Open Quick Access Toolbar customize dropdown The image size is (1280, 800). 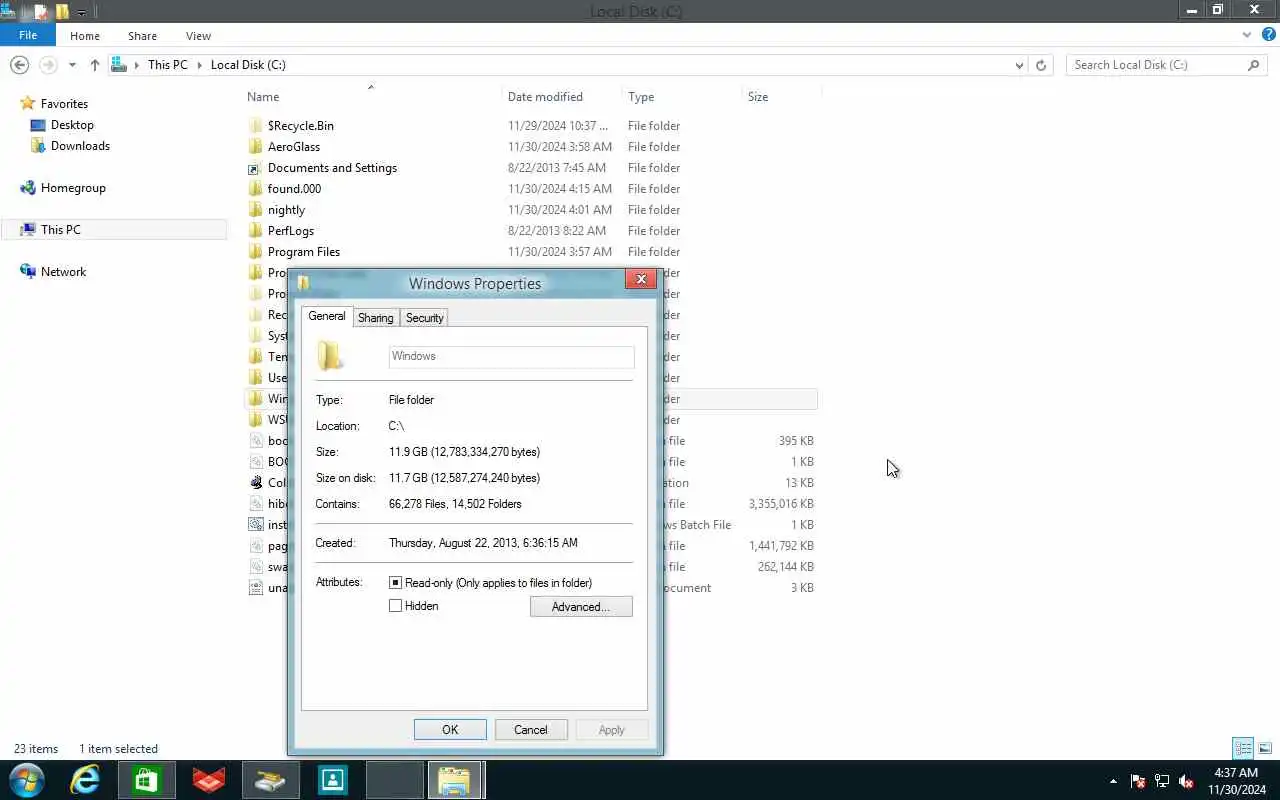tap(82, 13)
